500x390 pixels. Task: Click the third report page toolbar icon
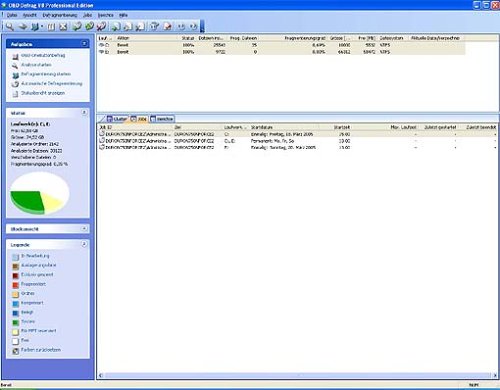click(140, 26)
